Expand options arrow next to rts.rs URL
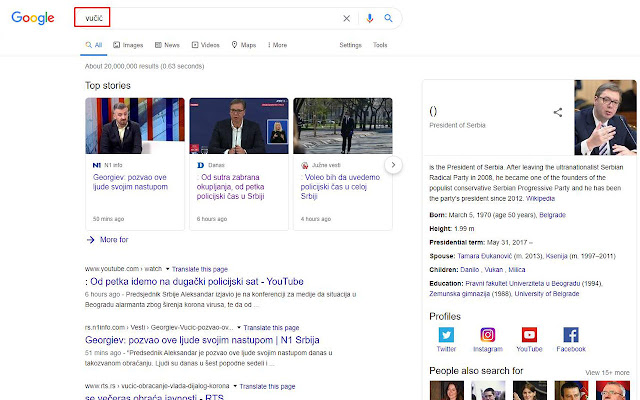 (235, 386)
